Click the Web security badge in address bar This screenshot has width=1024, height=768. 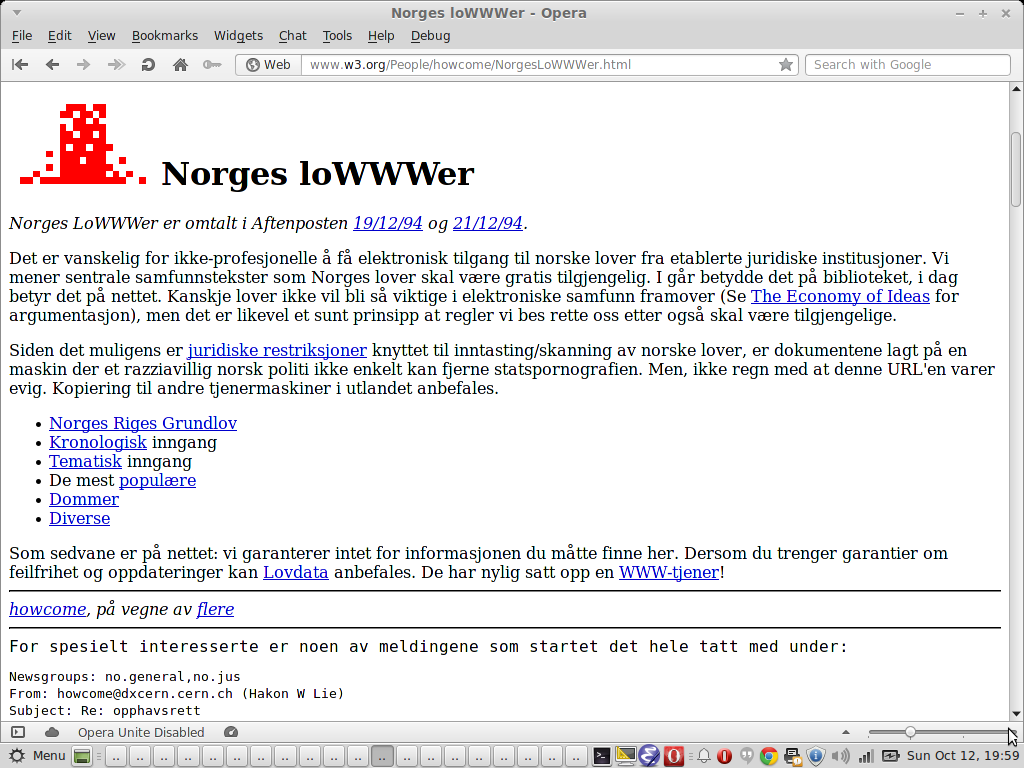(268, 65)
